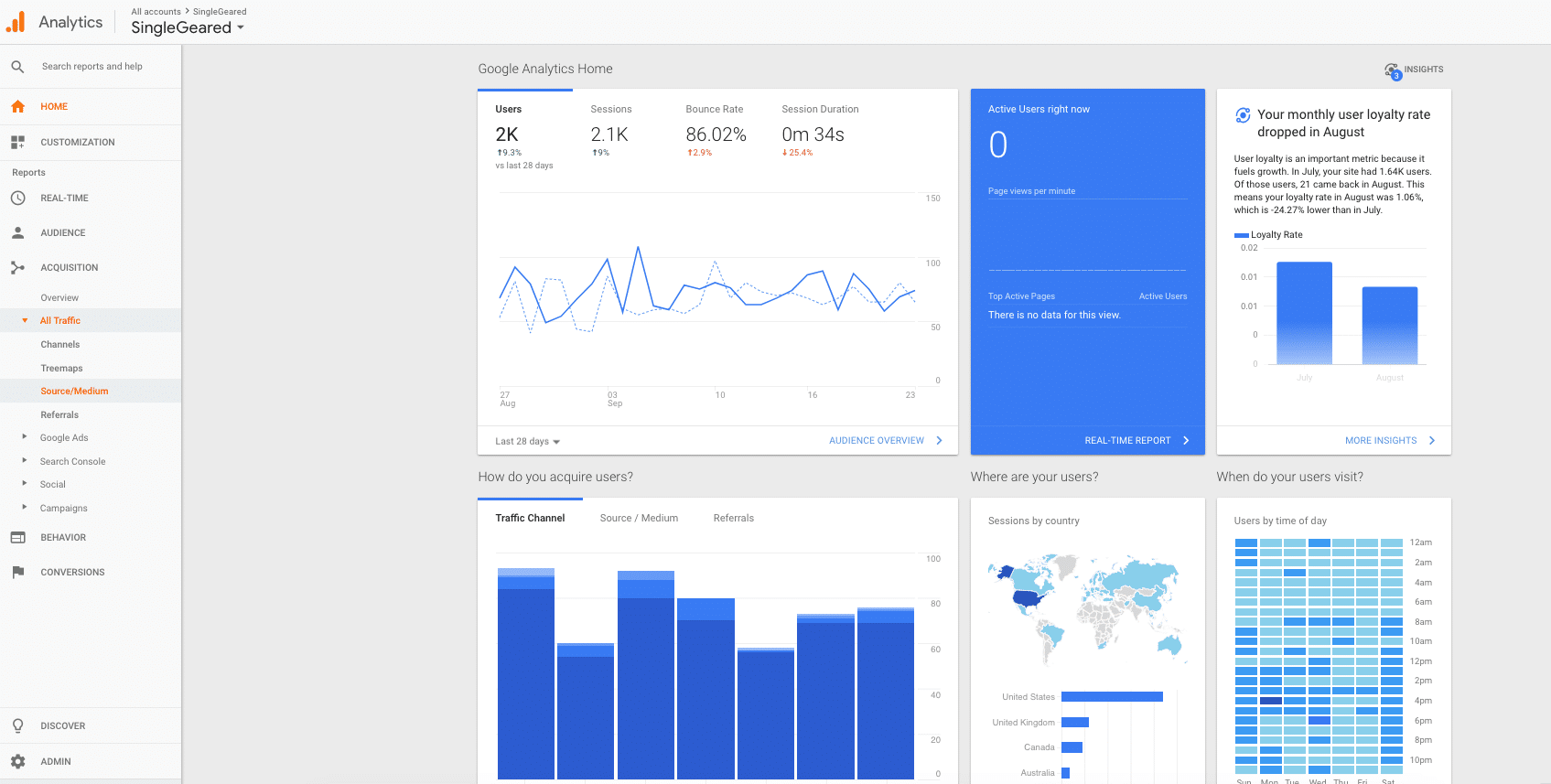Click the United Kingdom sessions bar

(1075, 723)
